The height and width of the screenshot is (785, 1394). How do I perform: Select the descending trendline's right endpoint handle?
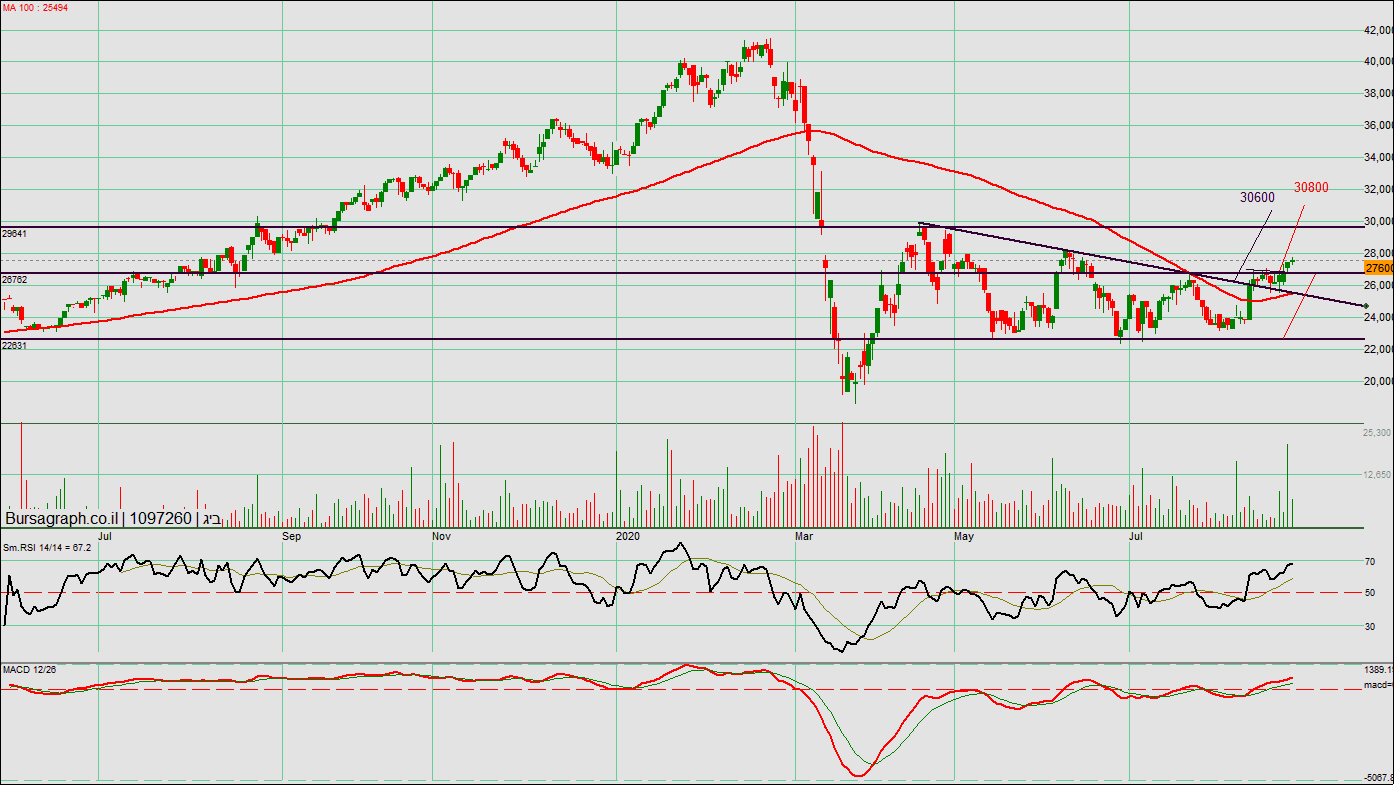pos(1366,305)
